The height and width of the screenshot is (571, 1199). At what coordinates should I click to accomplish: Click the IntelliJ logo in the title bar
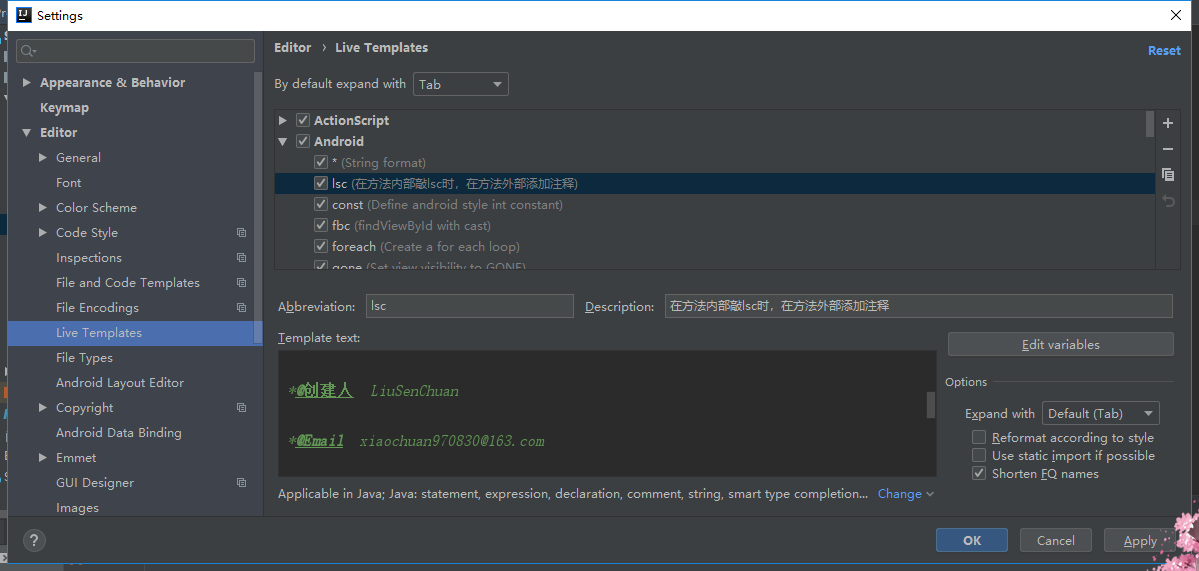click(x=24, y=15)
